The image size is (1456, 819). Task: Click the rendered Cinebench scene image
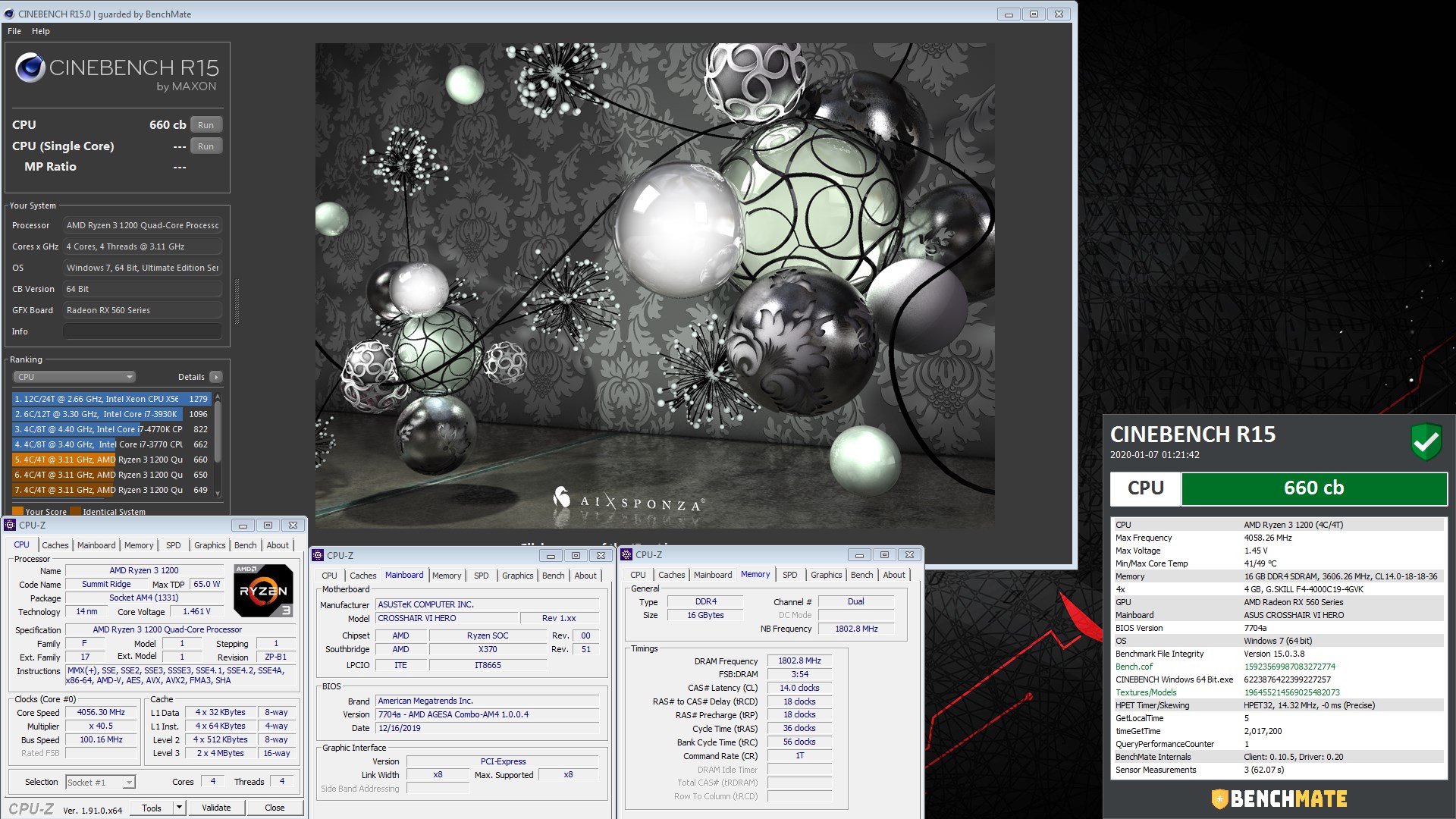[x=654, y=285]
